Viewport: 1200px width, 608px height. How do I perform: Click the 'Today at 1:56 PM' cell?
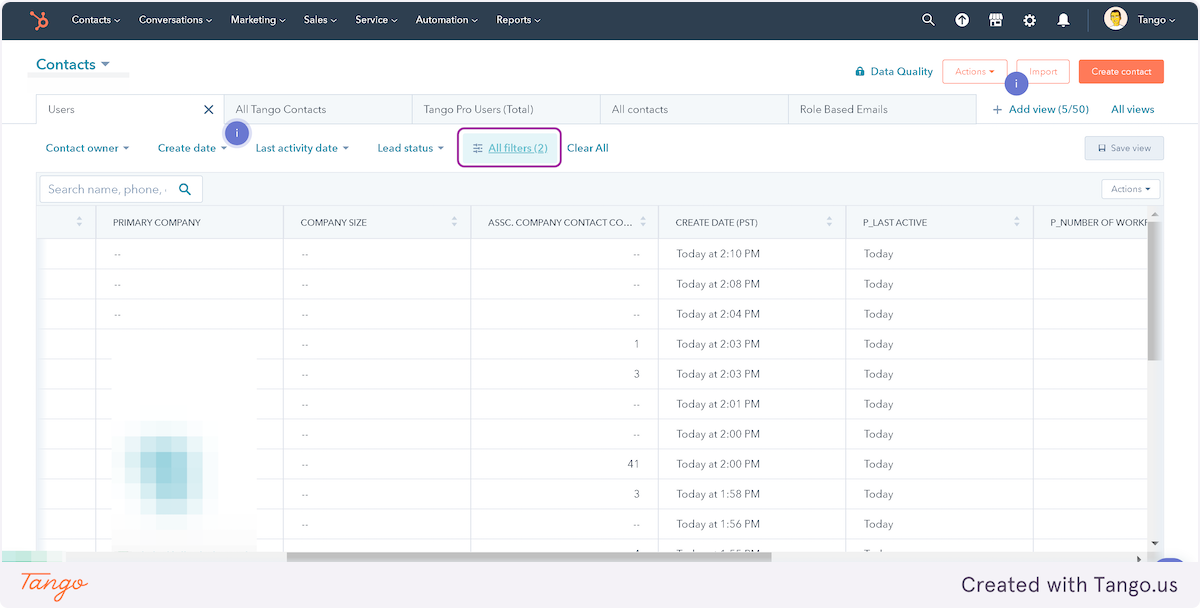[x=751, y=524]
